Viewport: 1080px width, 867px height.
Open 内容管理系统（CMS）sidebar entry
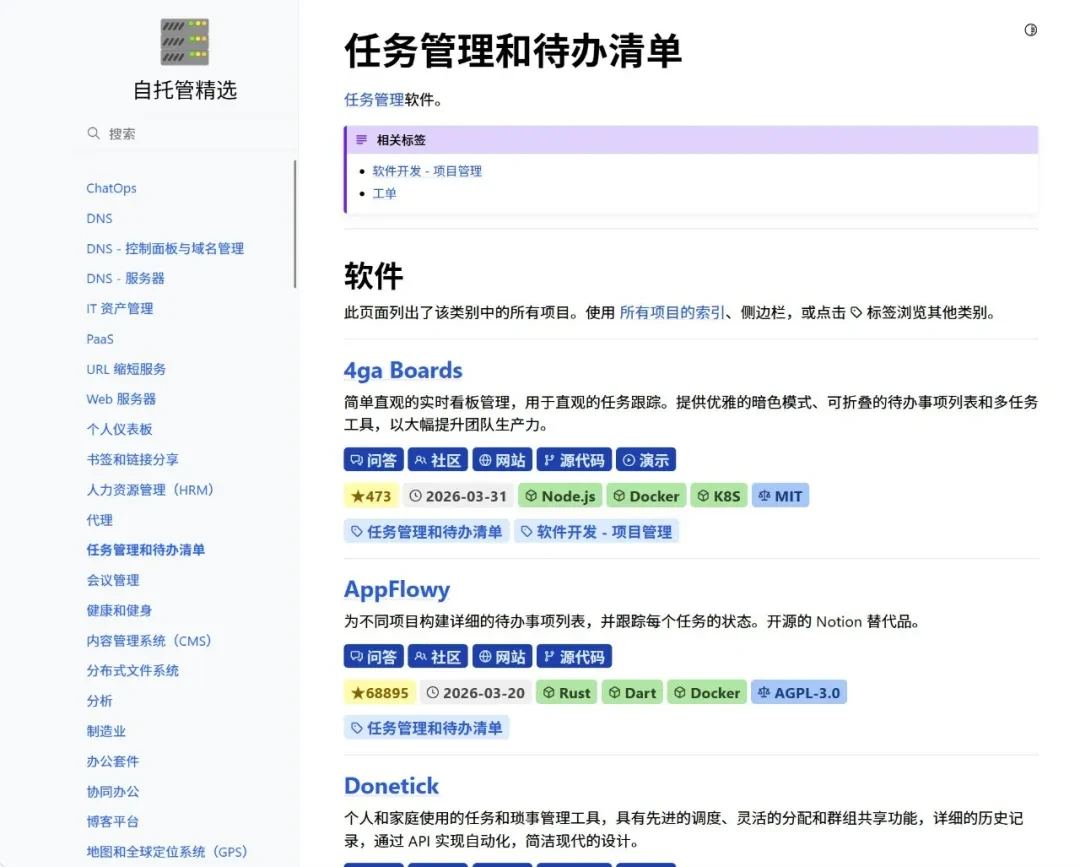149,640
